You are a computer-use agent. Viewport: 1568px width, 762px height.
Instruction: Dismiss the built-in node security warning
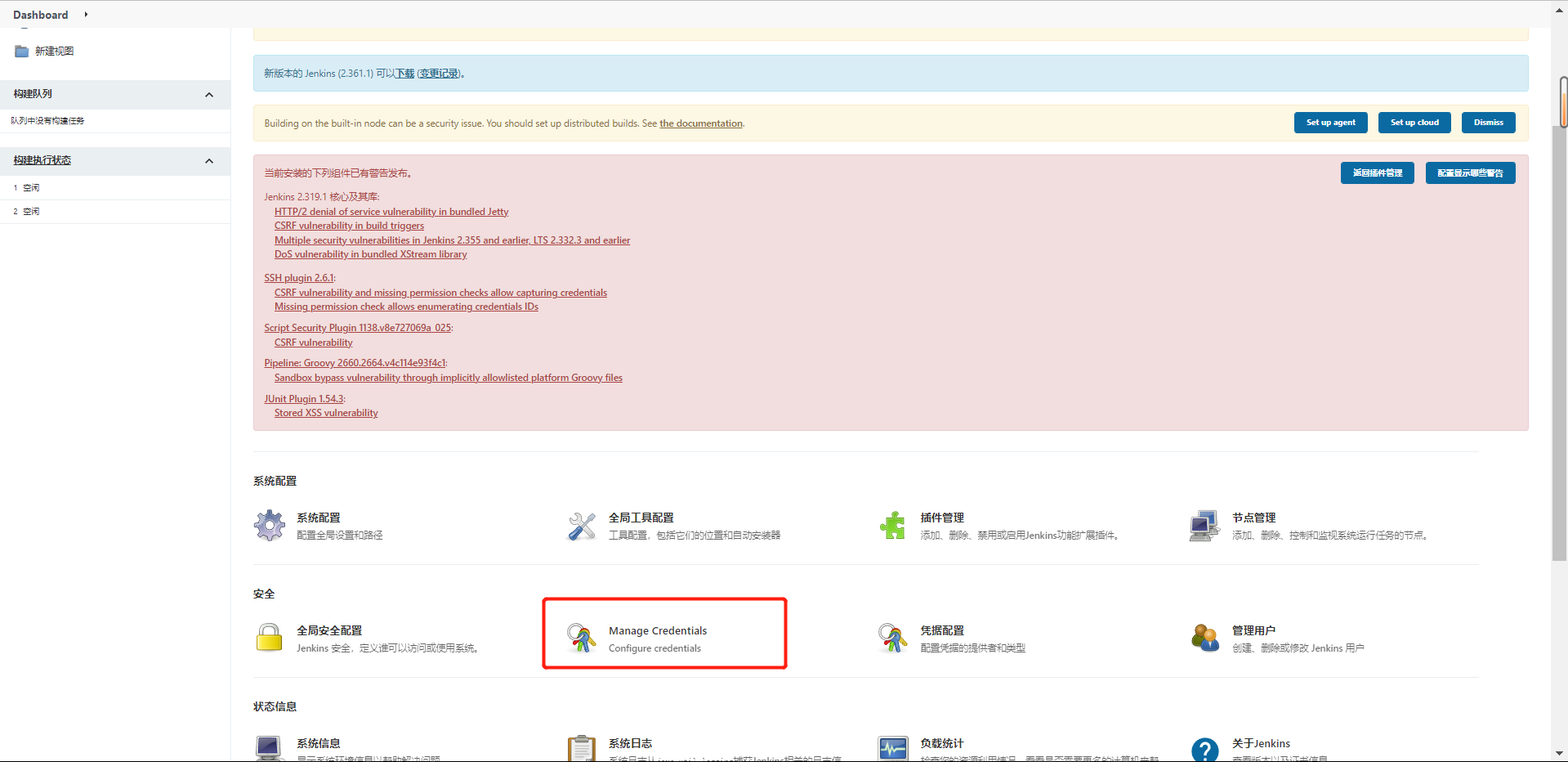1488,123
